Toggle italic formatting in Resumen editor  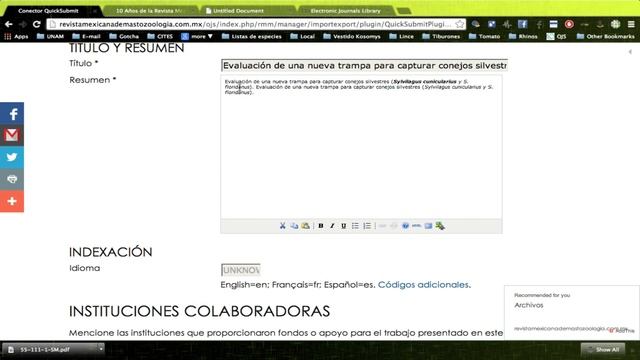coord(332,226)
